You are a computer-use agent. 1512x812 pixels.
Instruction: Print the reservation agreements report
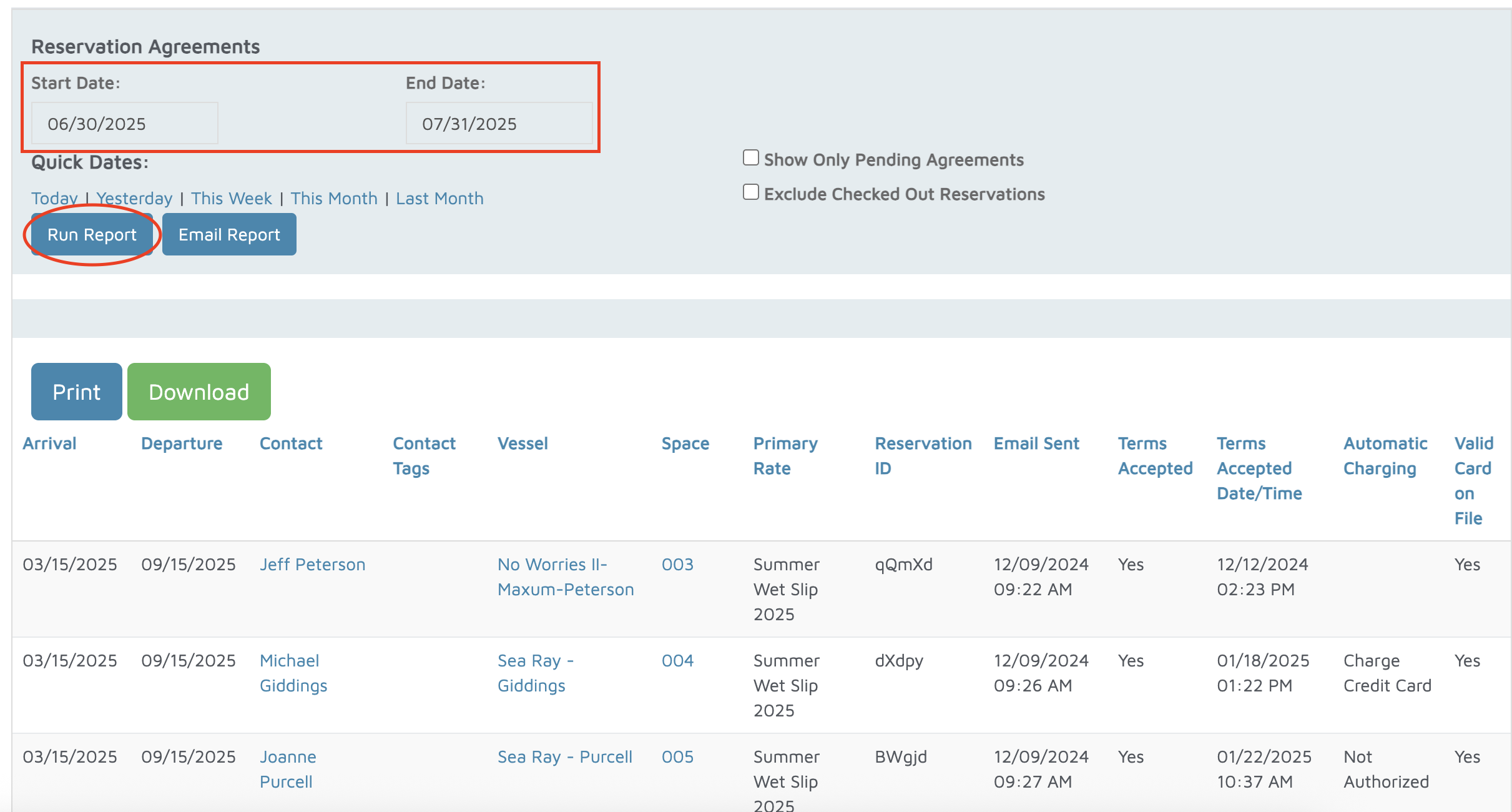(76, 392)
